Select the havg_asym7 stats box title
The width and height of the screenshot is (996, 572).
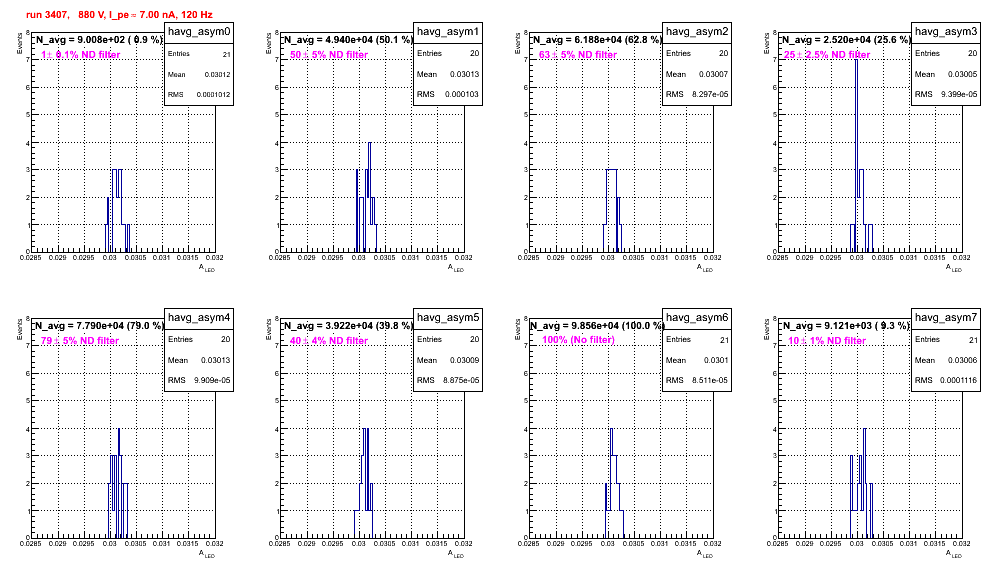pyautogui.click(x=946, y=318)
